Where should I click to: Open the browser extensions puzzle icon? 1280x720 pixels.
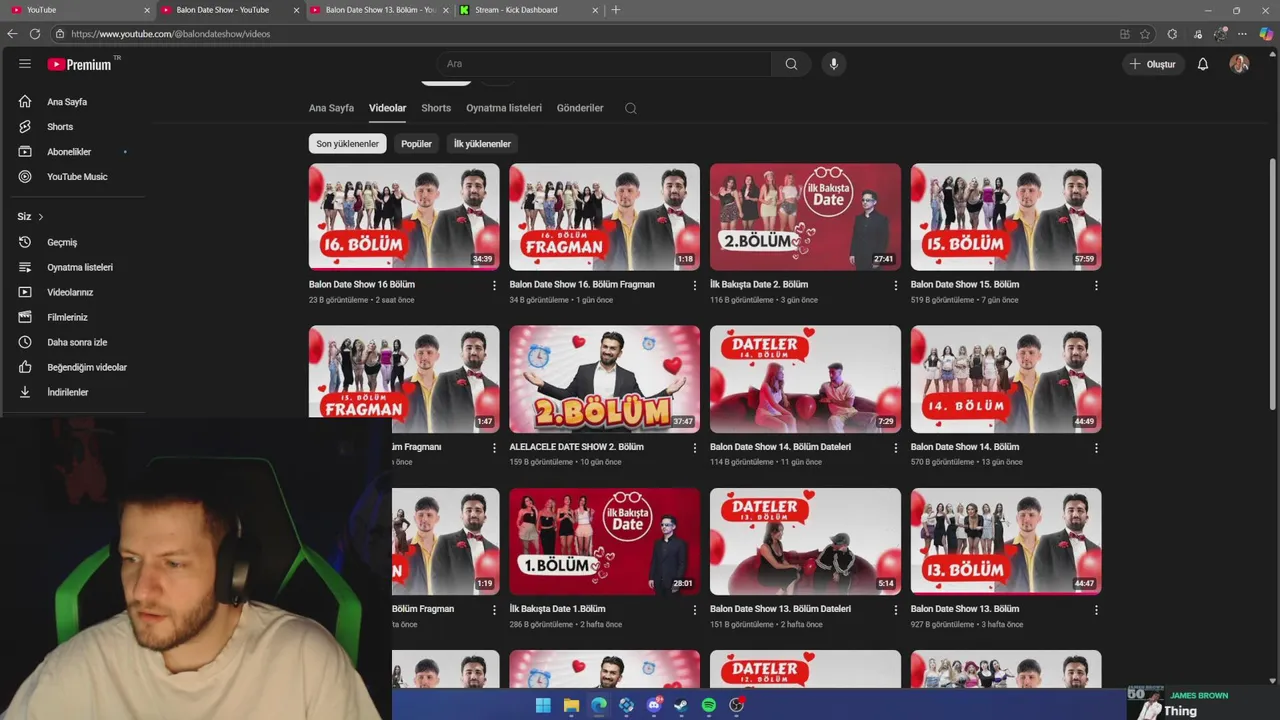click(x=1172, y=34)
